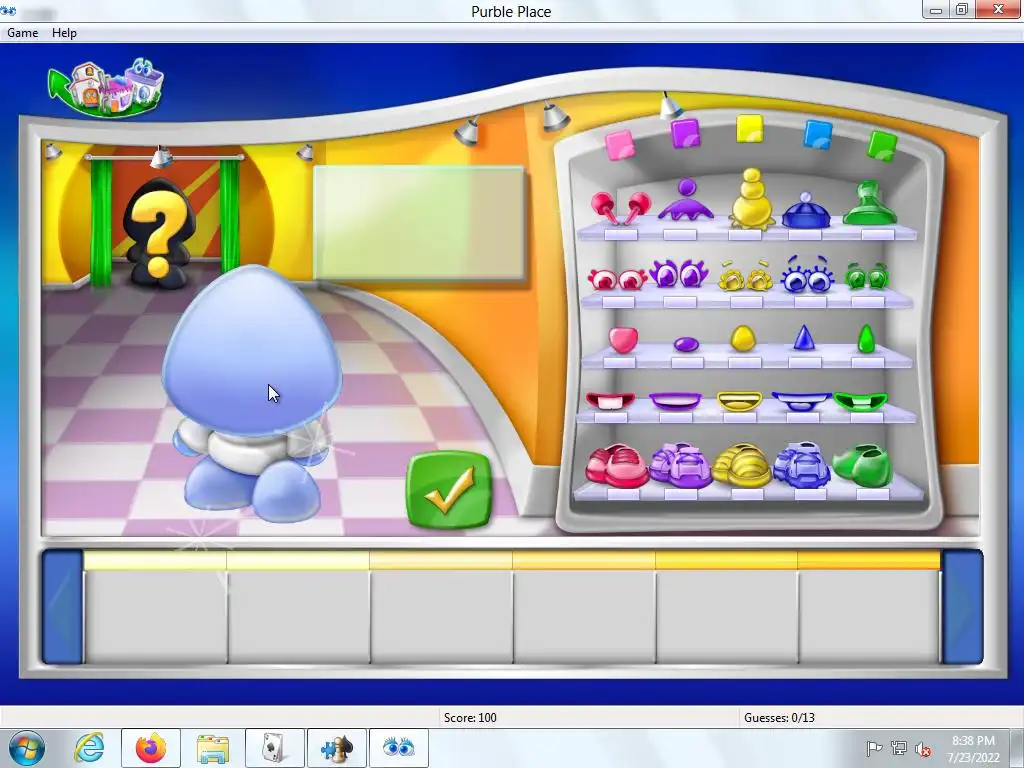Choose the blue mouth
This screenshot has width=1024, height=768.
(x=801, y=401)
